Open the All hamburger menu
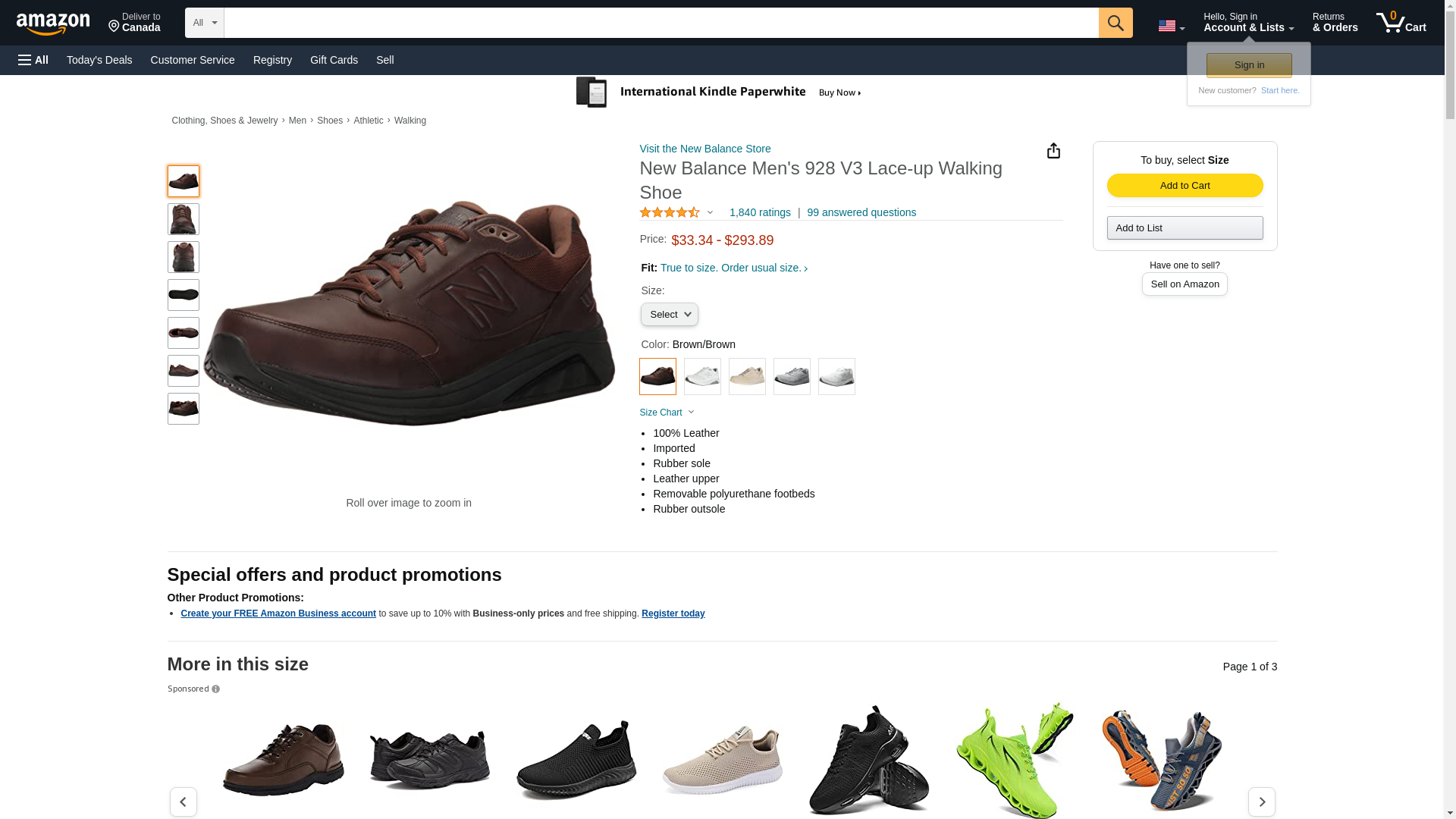 pos(33,60)
